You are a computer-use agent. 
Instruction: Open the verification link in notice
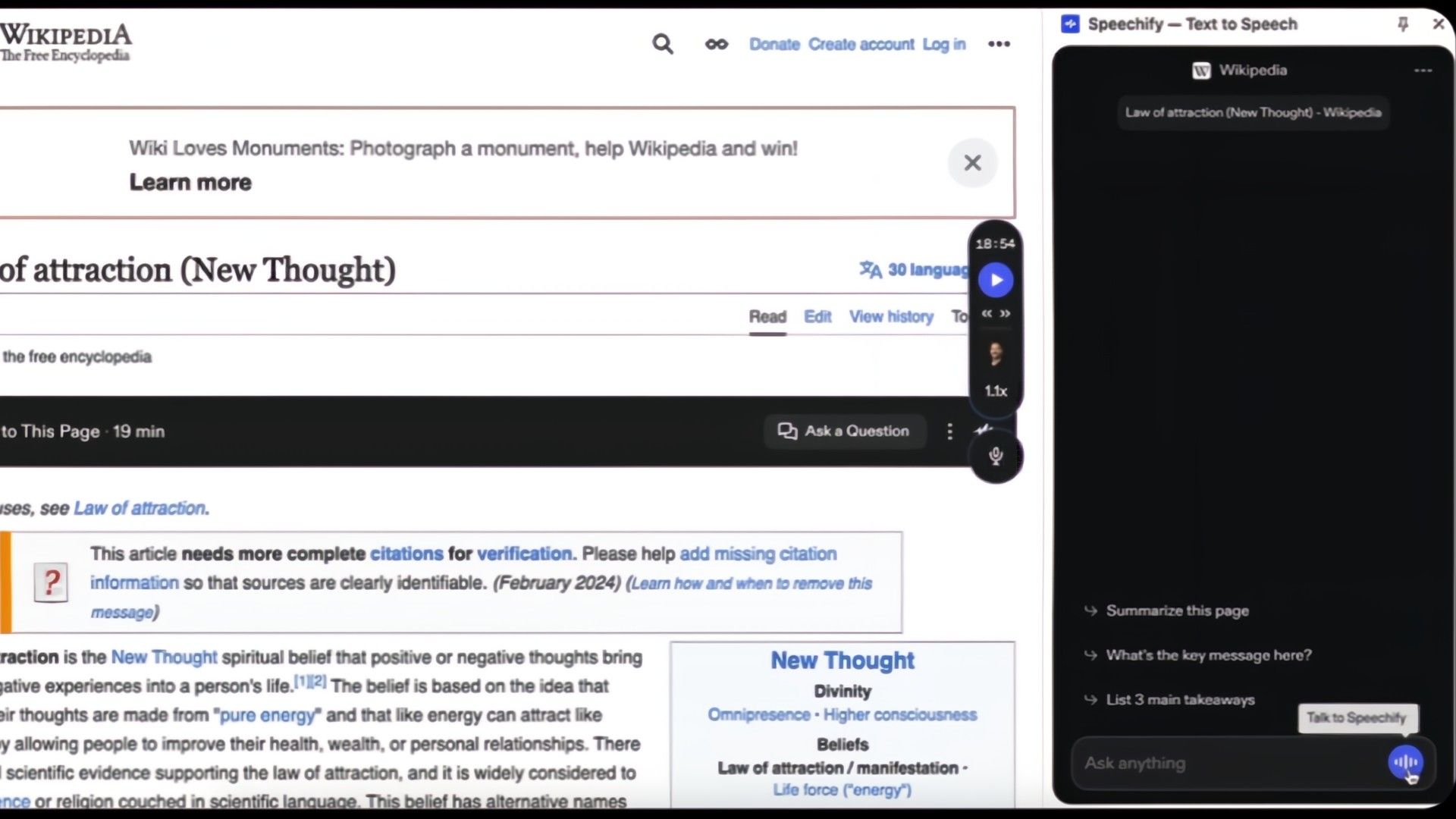click(x=525, y=554)
